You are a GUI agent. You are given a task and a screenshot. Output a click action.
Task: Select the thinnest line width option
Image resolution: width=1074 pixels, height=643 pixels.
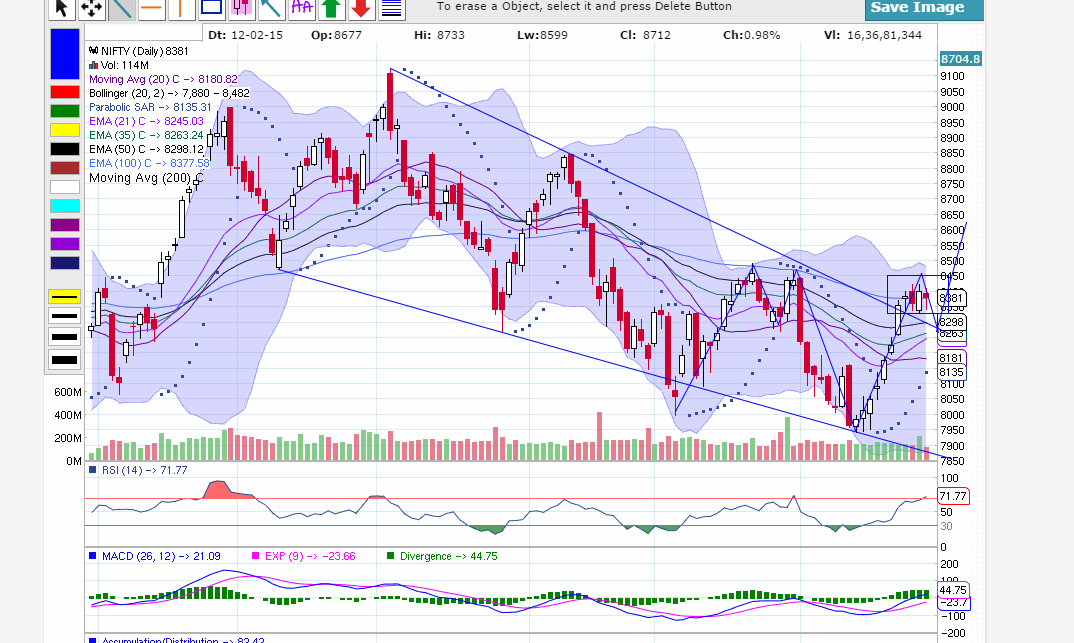(x=64, y=297)
